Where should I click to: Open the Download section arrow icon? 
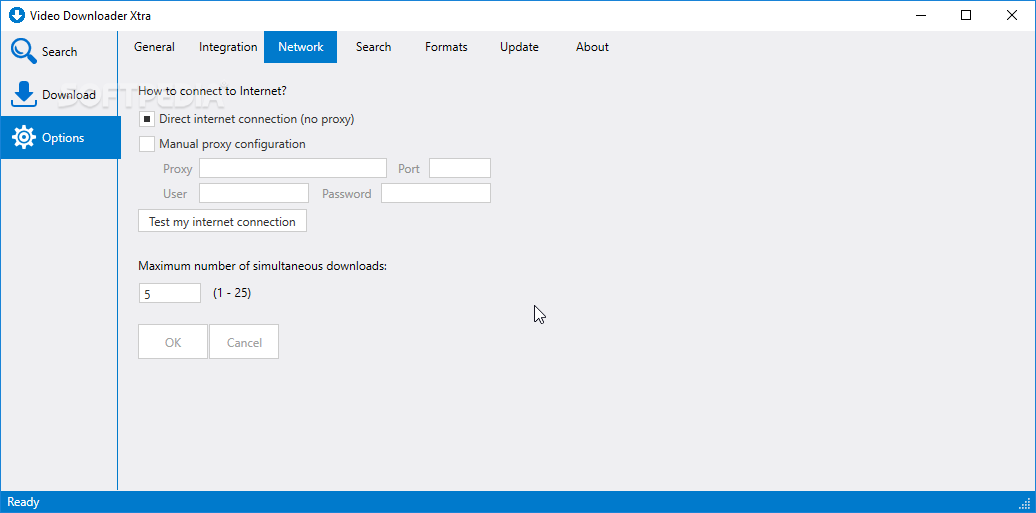24,94
